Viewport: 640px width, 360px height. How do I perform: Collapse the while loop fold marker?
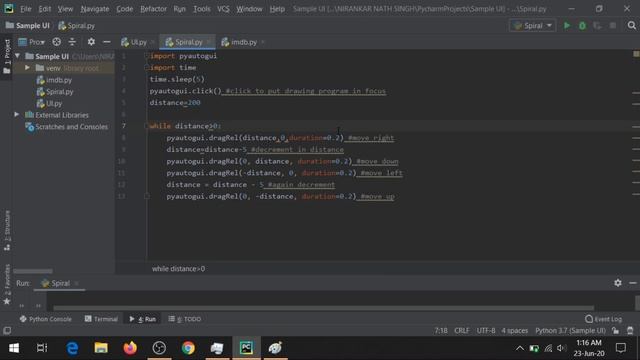point(147,126)
